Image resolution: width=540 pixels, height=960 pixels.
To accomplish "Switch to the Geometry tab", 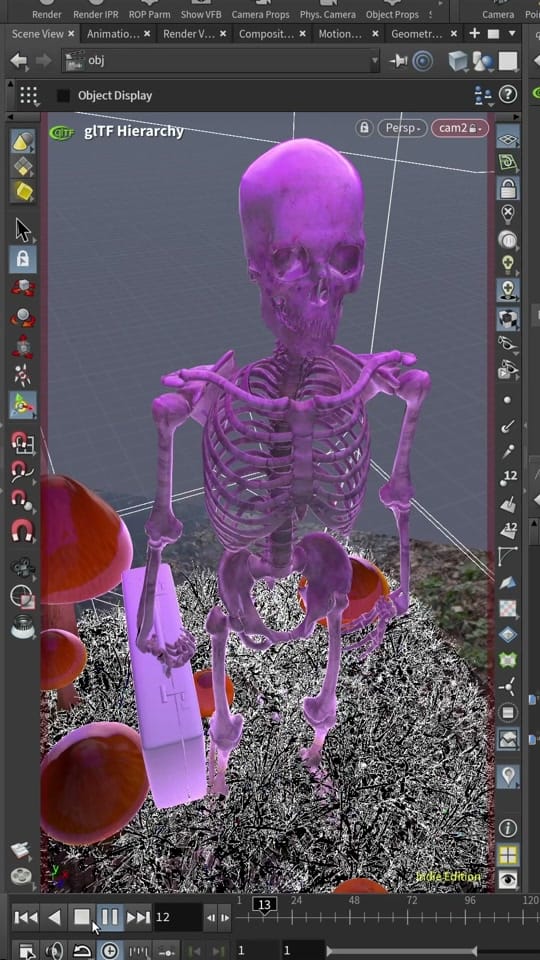I will (x=416, y=34).
